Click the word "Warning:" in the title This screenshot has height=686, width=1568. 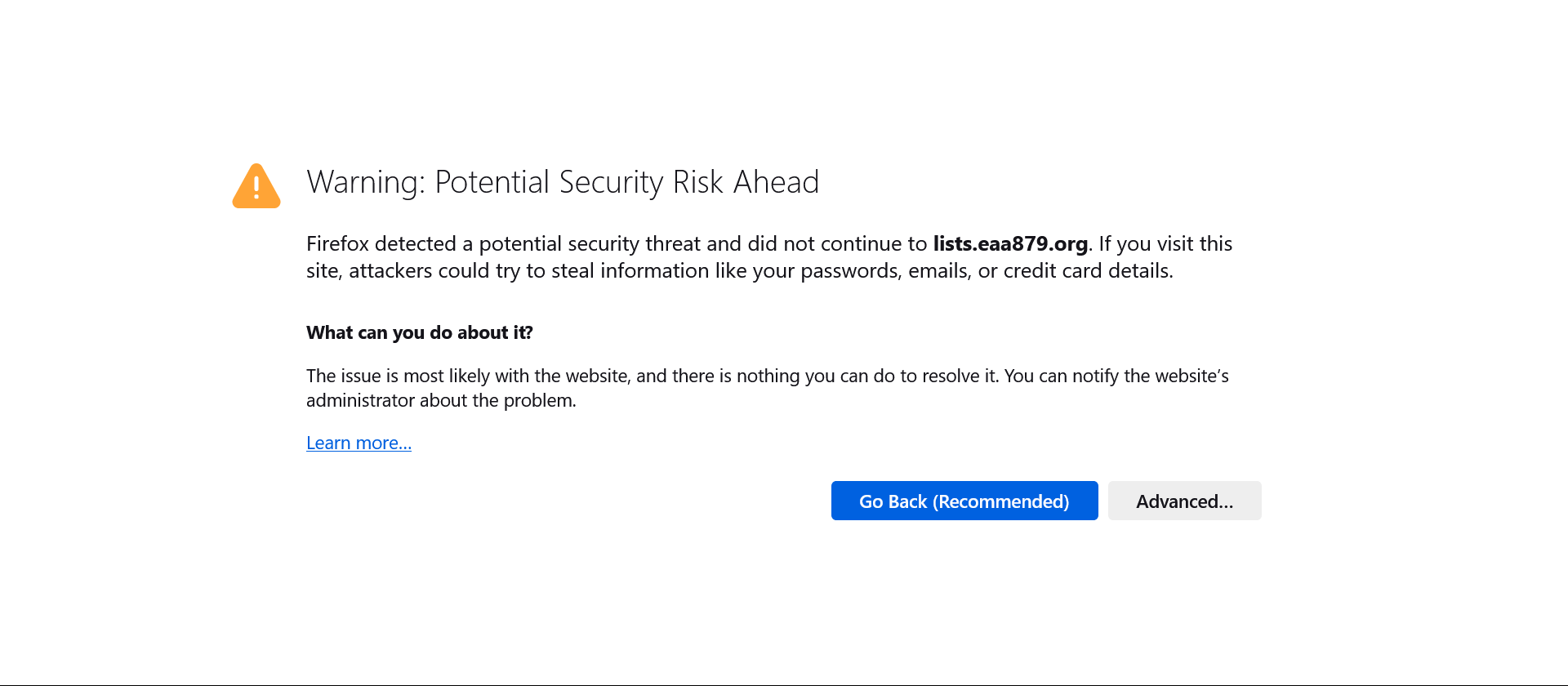click(x=365, y=182)
